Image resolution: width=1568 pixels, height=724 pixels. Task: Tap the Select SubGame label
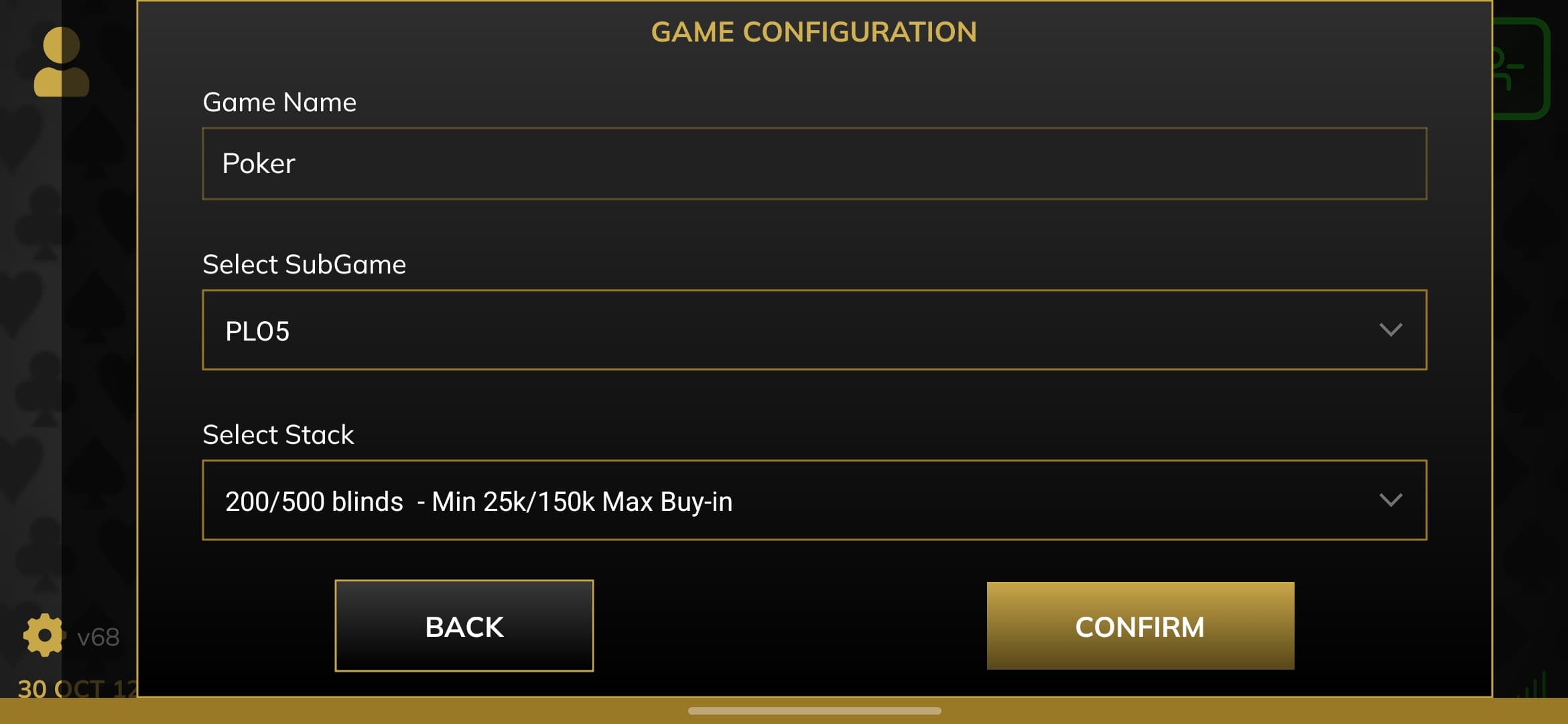[304, 265]
